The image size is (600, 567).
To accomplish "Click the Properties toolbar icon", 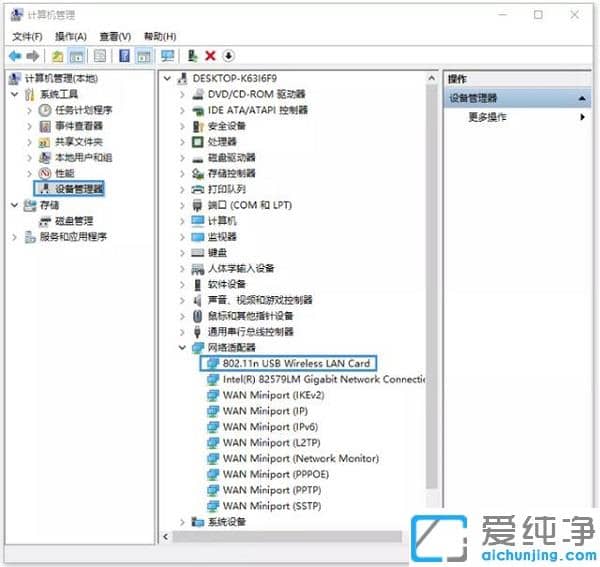I will [100, 56].
